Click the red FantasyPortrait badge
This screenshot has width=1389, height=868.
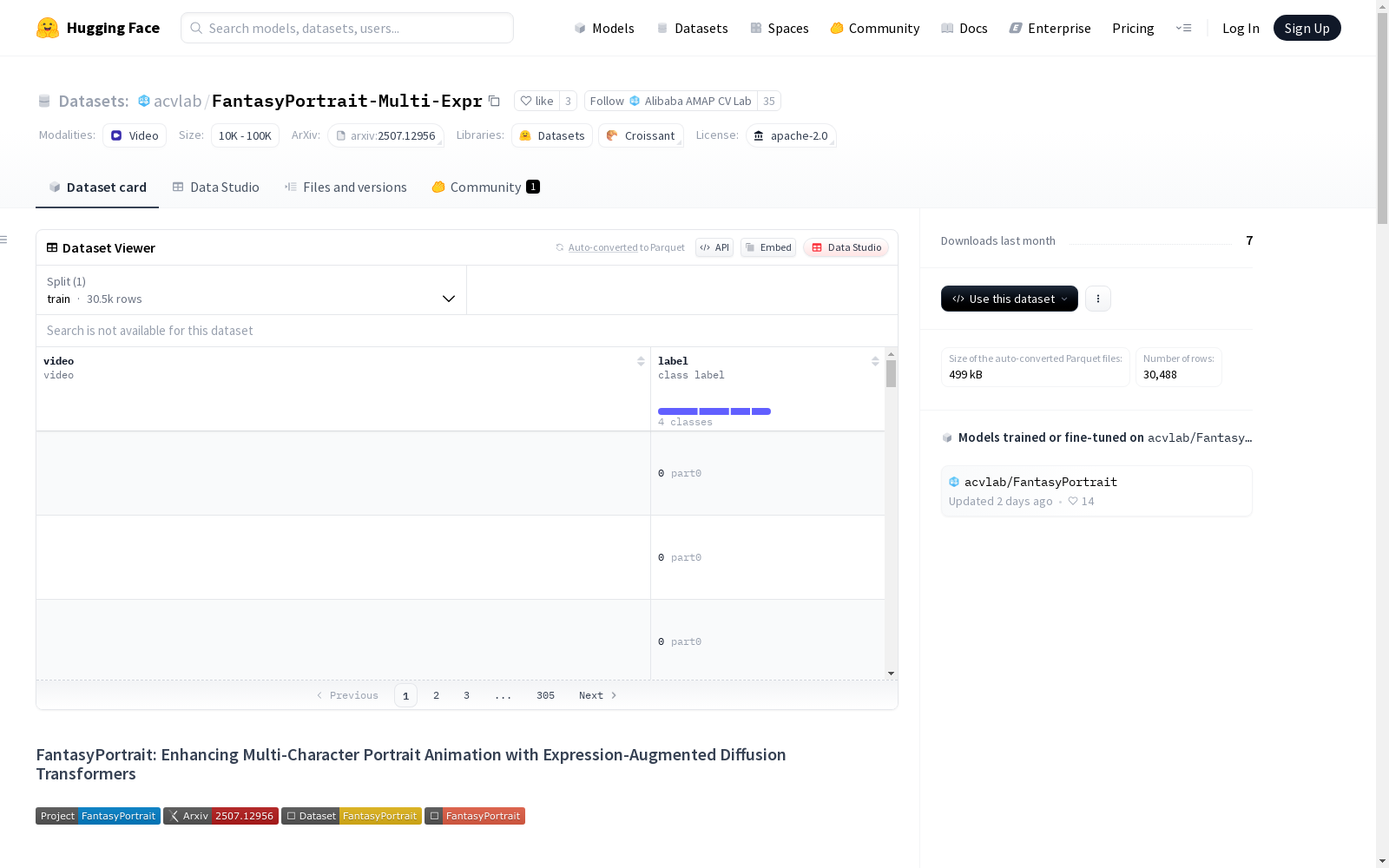(475, 816)
